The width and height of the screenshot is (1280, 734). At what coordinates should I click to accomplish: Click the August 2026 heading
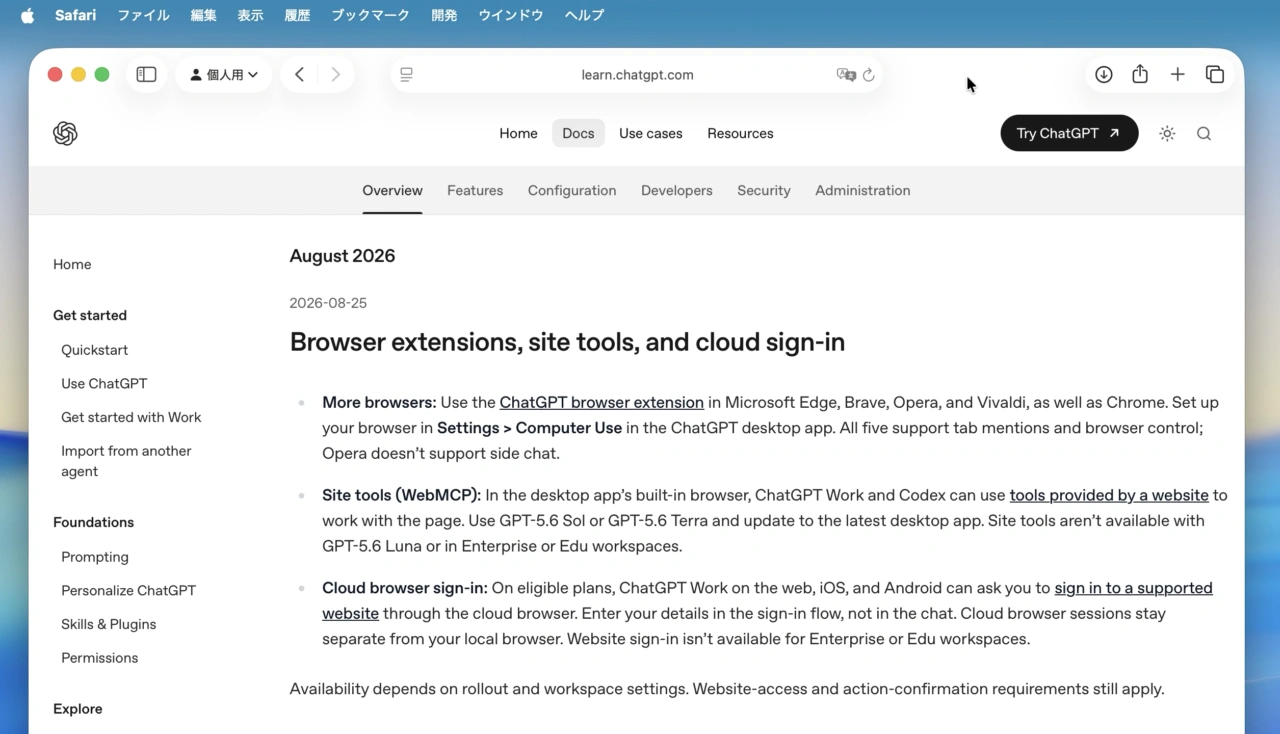[x=342, y=256]
